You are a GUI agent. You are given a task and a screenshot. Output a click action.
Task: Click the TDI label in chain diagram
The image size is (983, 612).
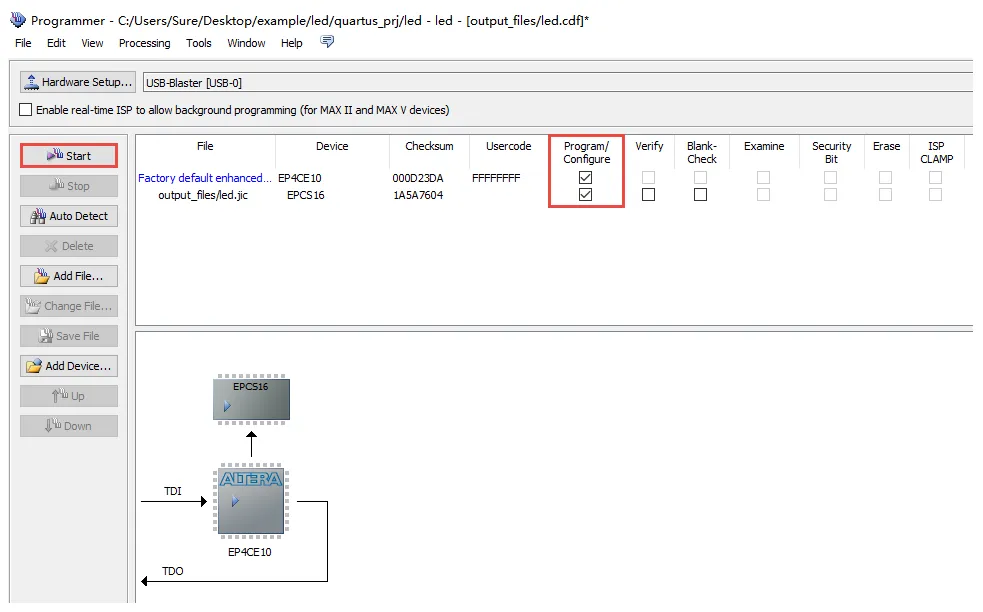tap(172, 491)
